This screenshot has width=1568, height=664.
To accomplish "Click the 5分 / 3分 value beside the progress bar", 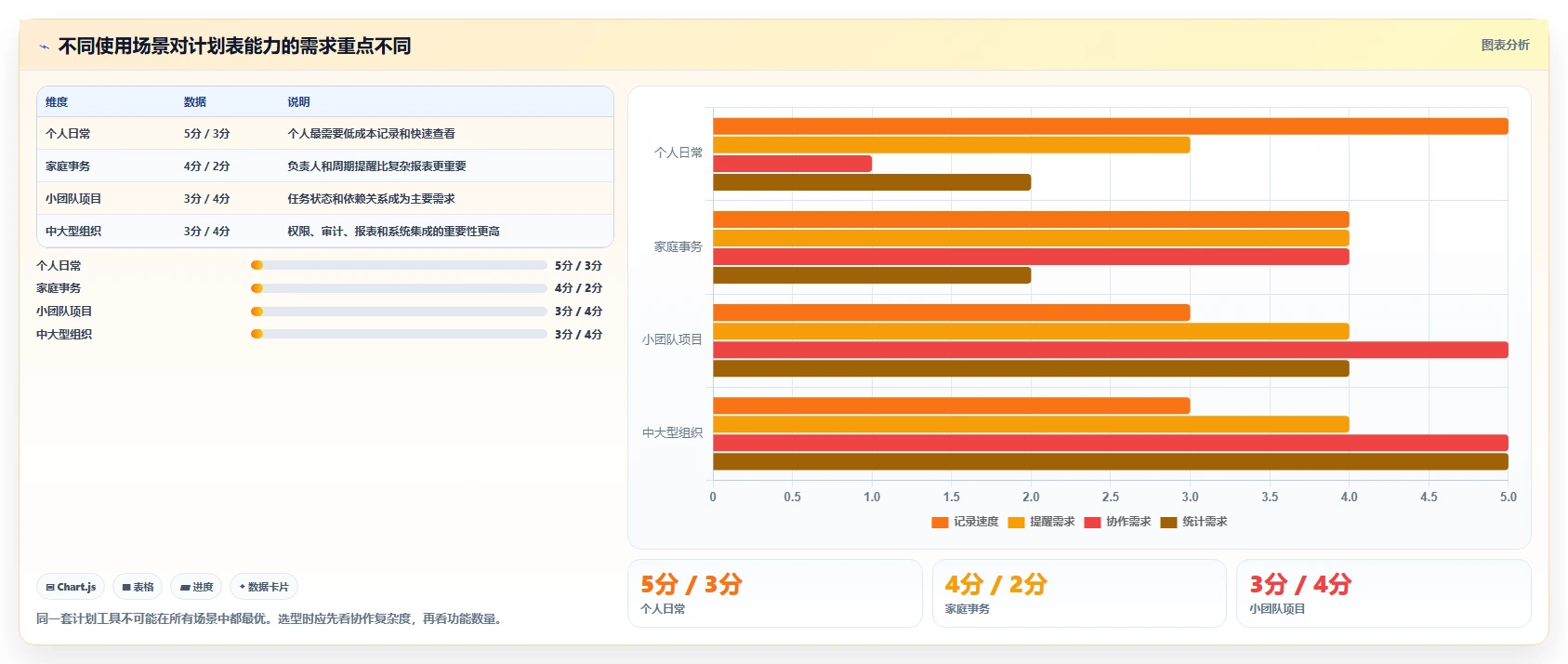I will coord(578,265).
